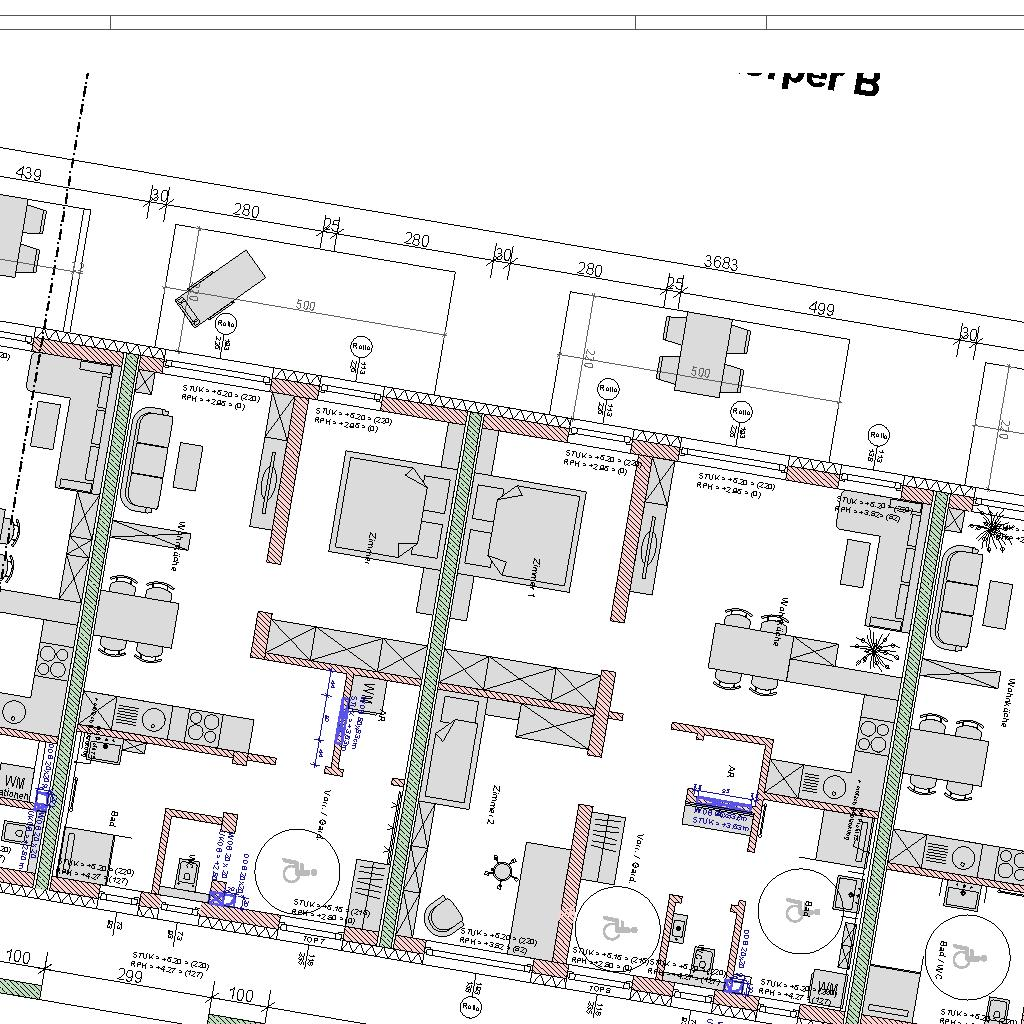Select the 3683 overall dimension text
The image size is (1024, 1024).
(721, 263)
